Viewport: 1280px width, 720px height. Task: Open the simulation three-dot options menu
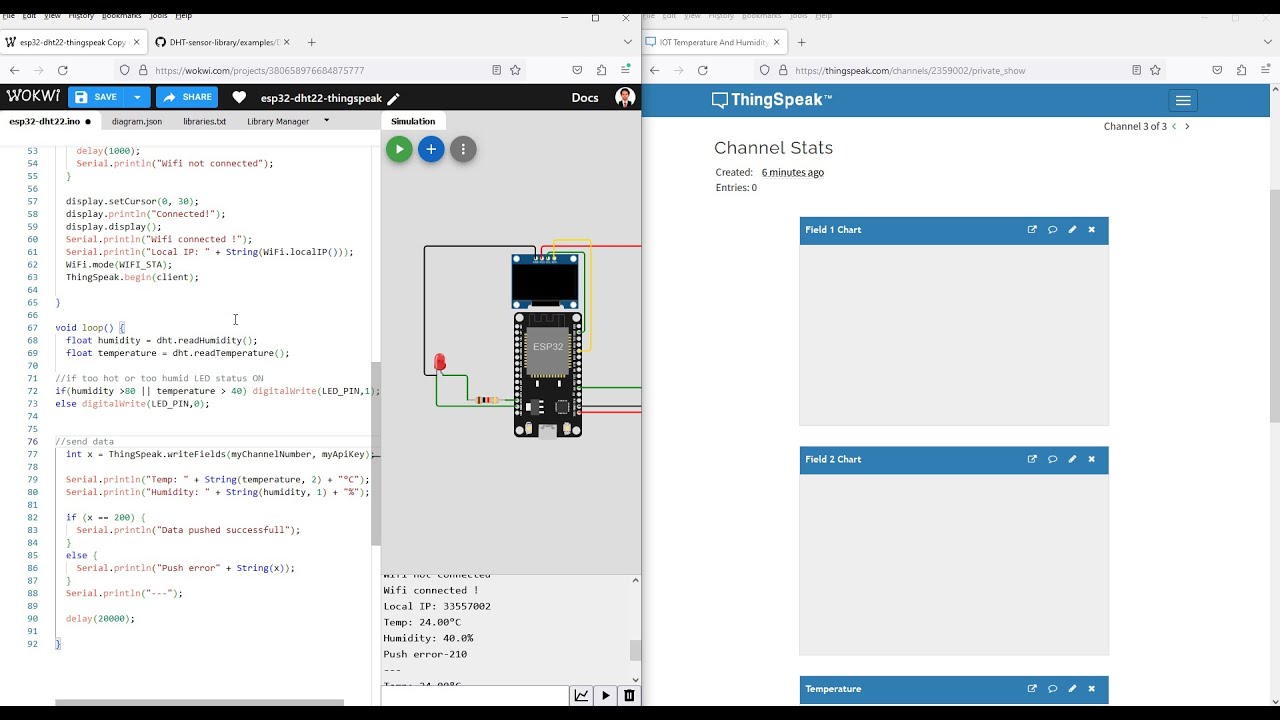pos(463,149)
